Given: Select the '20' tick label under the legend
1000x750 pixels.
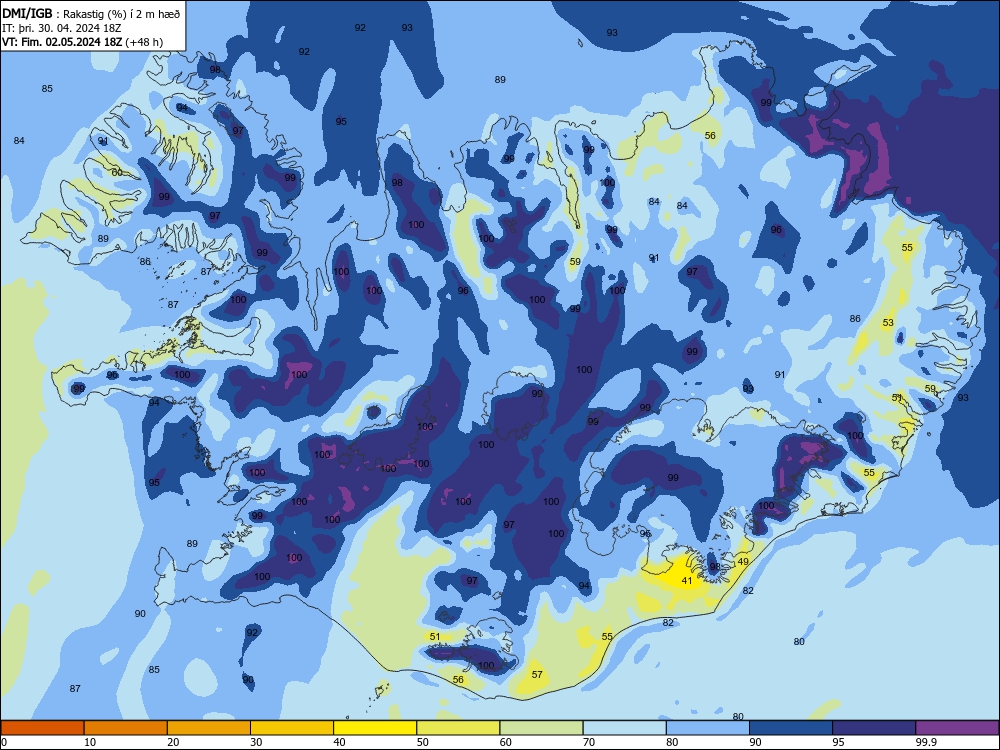Looking at the screenshot, I should [x=173, y=742].
